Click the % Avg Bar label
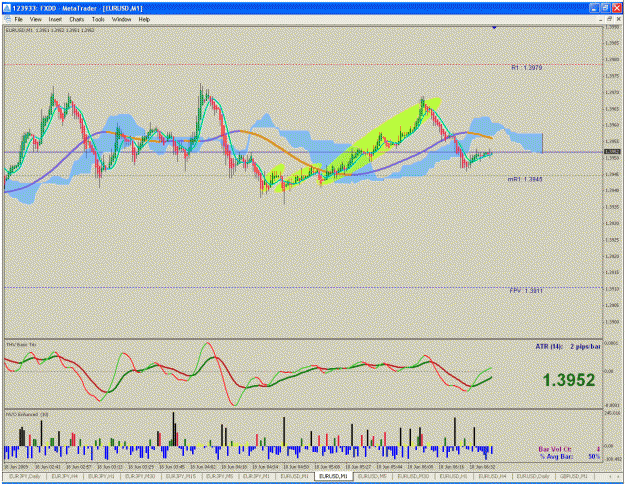 click(x=556, y=456)
